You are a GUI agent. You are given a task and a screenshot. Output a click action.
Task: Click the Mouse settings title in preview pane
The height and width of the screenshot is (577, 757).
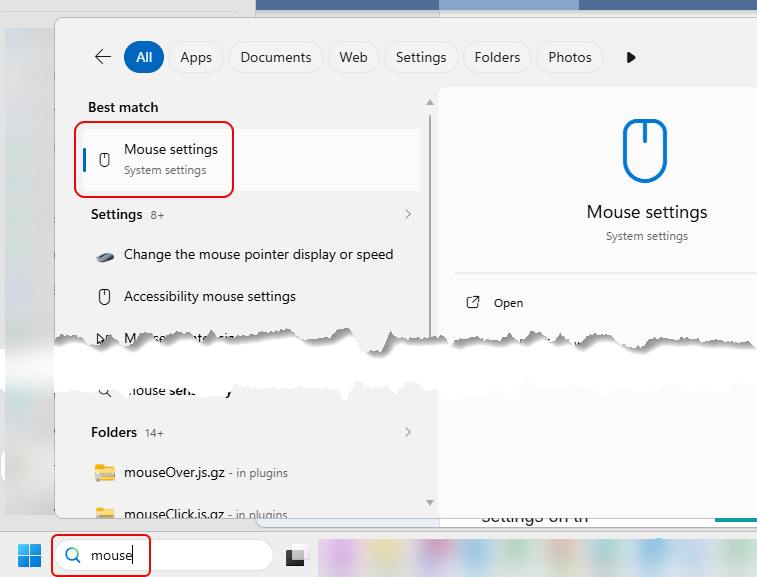coord(647,212)
